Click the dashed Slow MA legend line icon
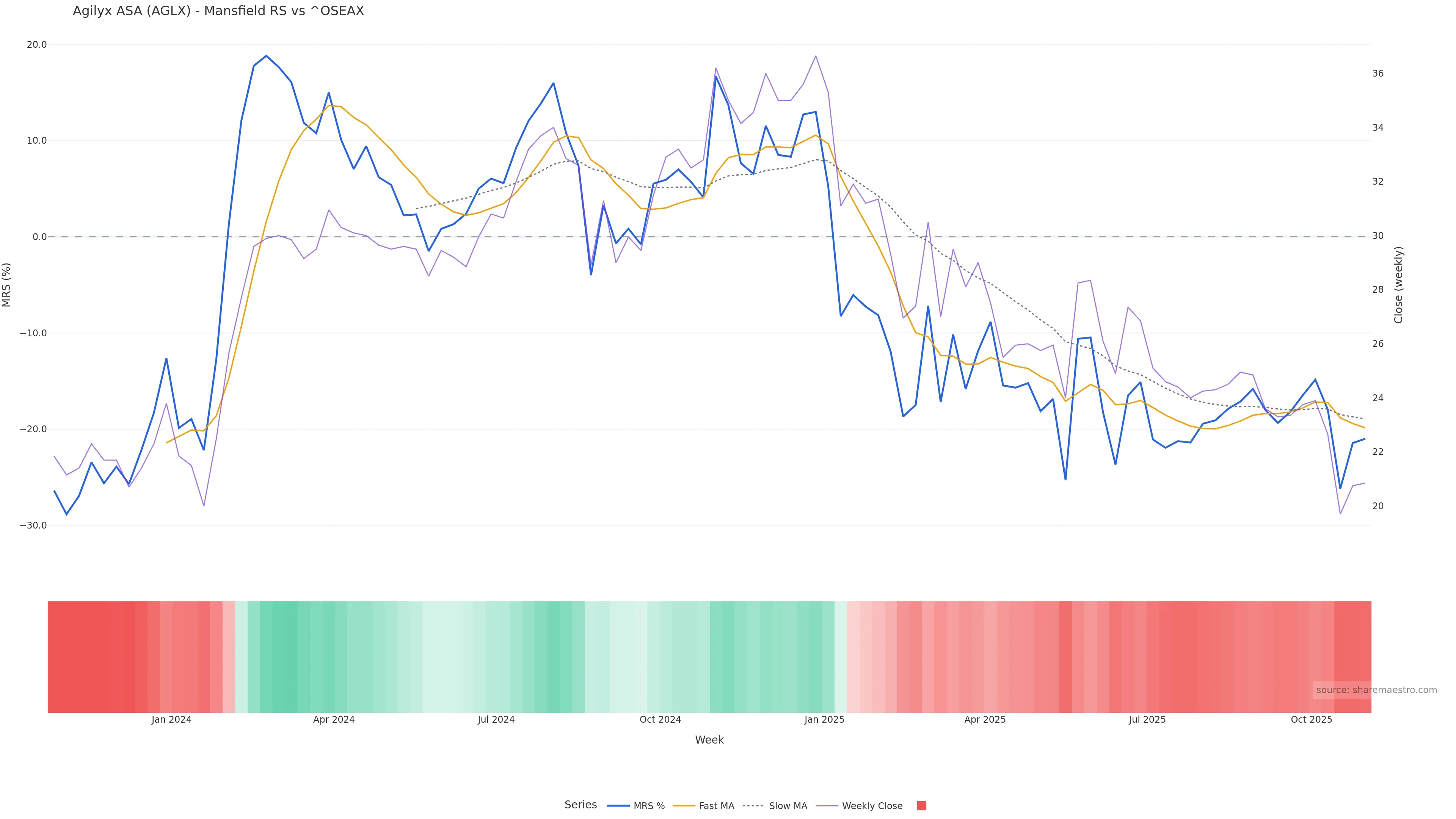This screenshot has height=819, width=1456. [753, 806]
